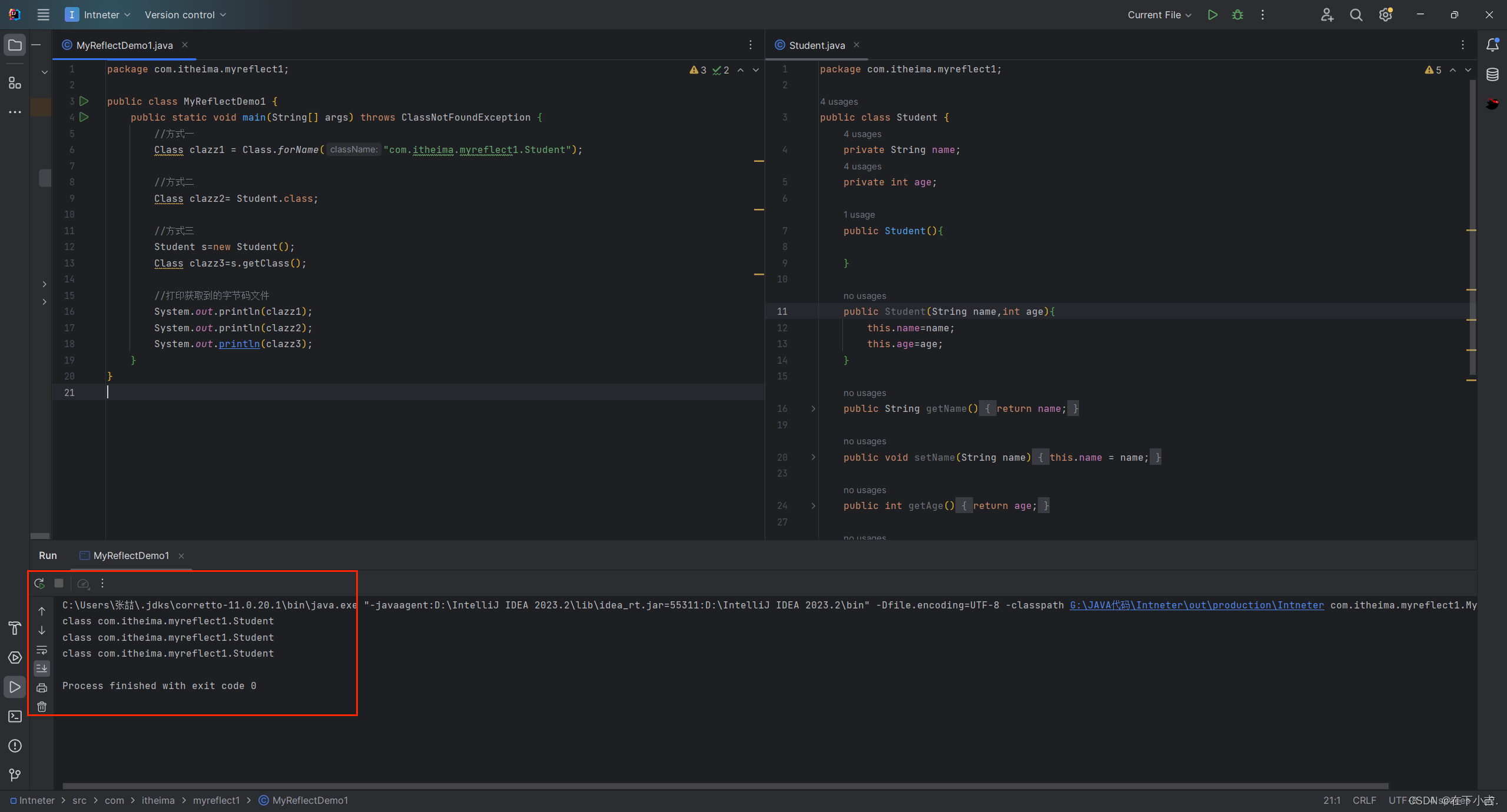Screen dimensions: 1507x812
Task: Switch to MyReflectDemo1.java editor tab
Action: coord(124,45)
